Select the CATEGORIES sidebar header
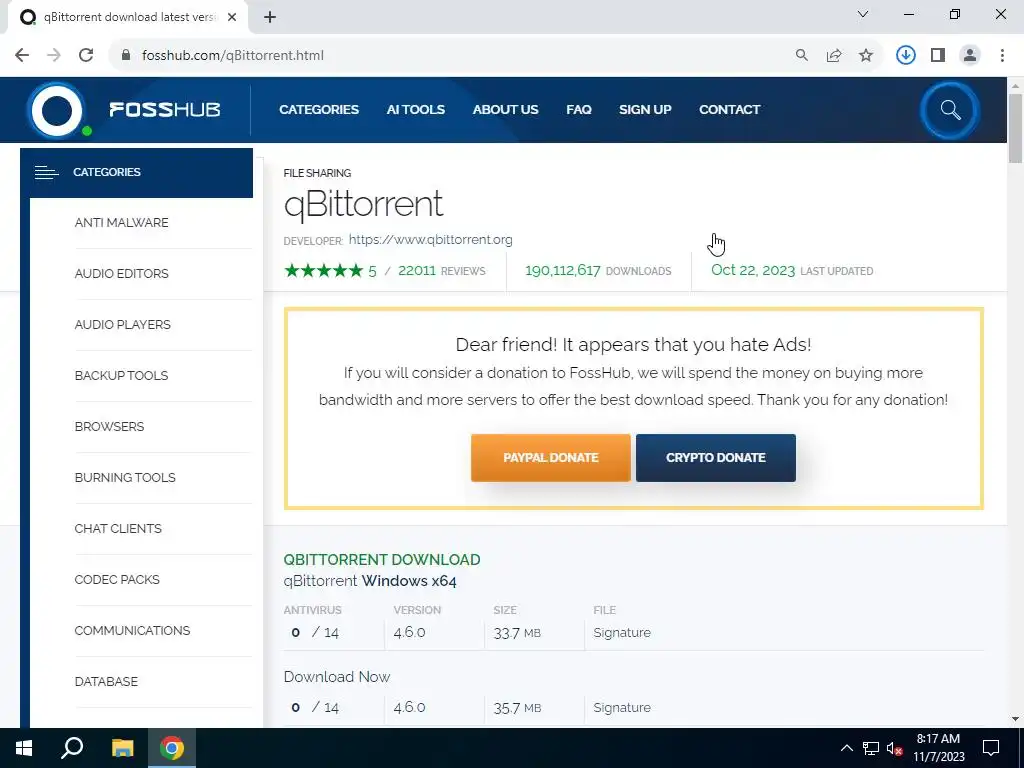The image size is (1024, 768). [x=136, y=172]
